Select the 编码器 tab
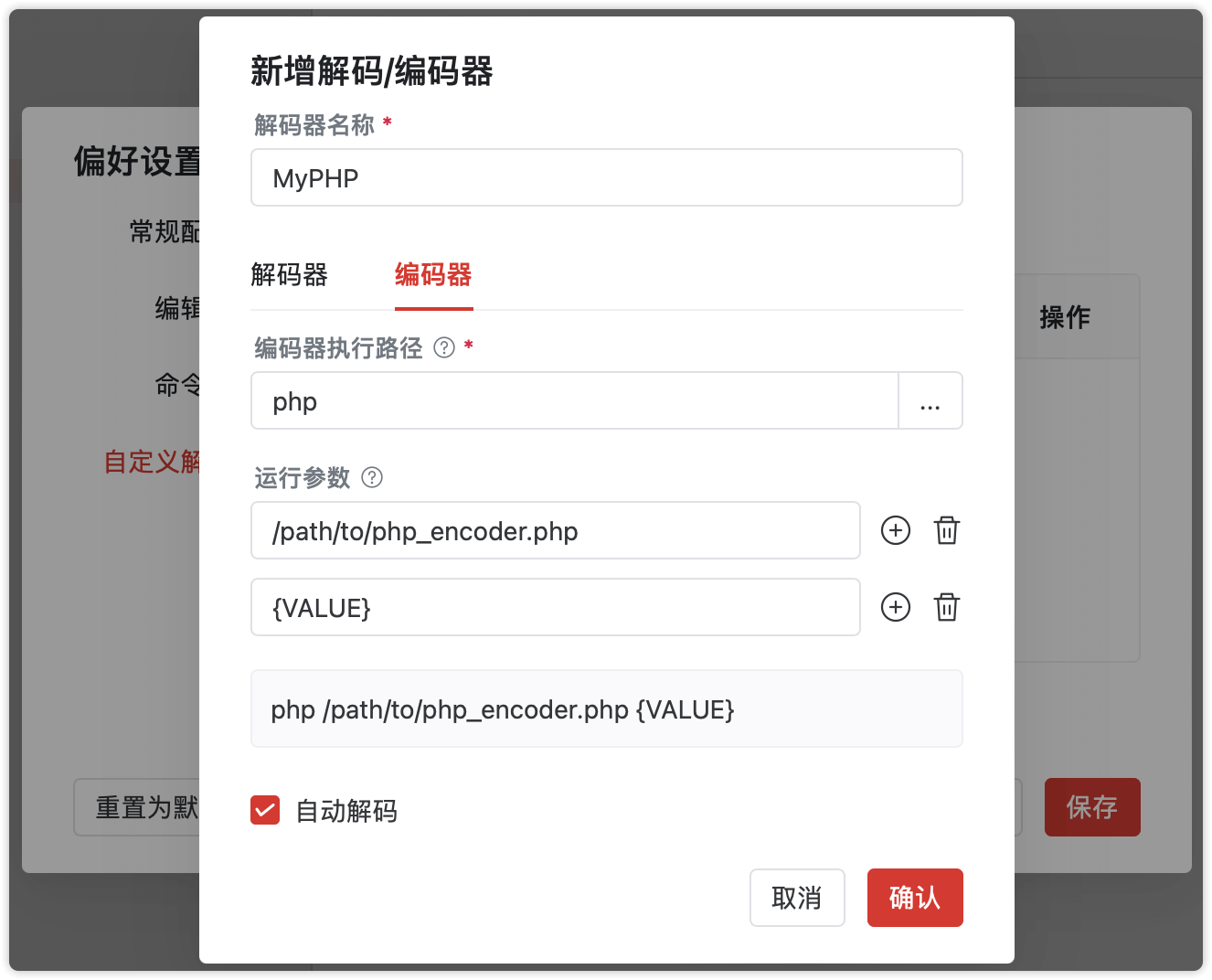This screenshot has height=980, width=1212. [432, 275]
